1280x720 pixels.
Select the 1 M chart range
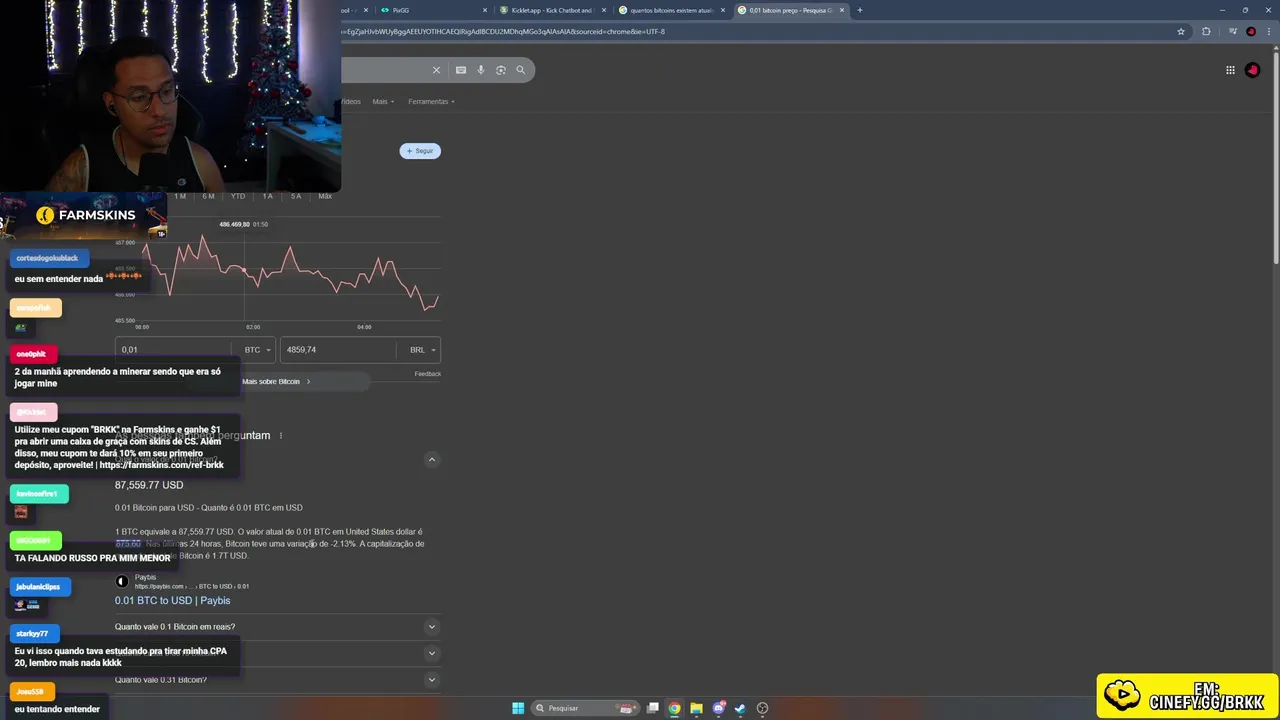pos(180,196)
